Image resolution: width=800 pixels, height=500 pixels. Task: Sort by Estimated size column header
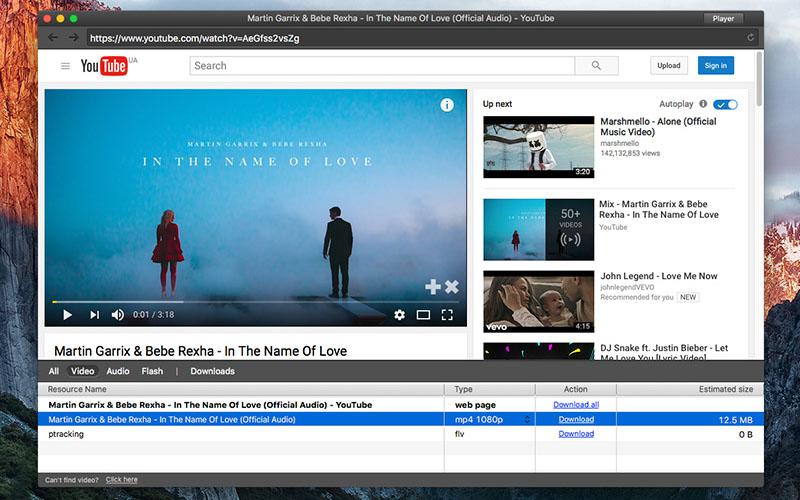[x=690, y=389]
